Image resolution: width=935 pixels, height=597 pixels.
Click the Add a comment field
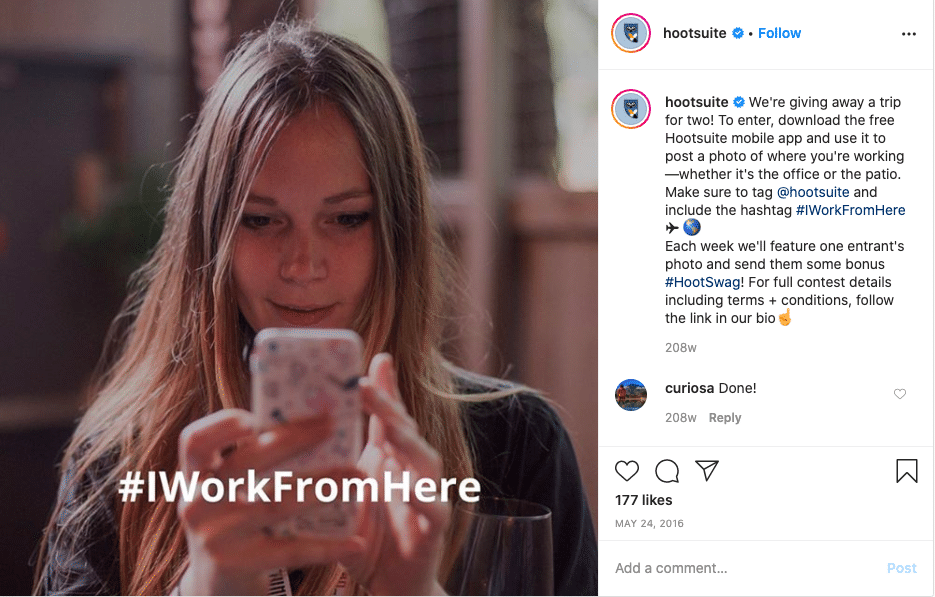(x=745, y=568)
